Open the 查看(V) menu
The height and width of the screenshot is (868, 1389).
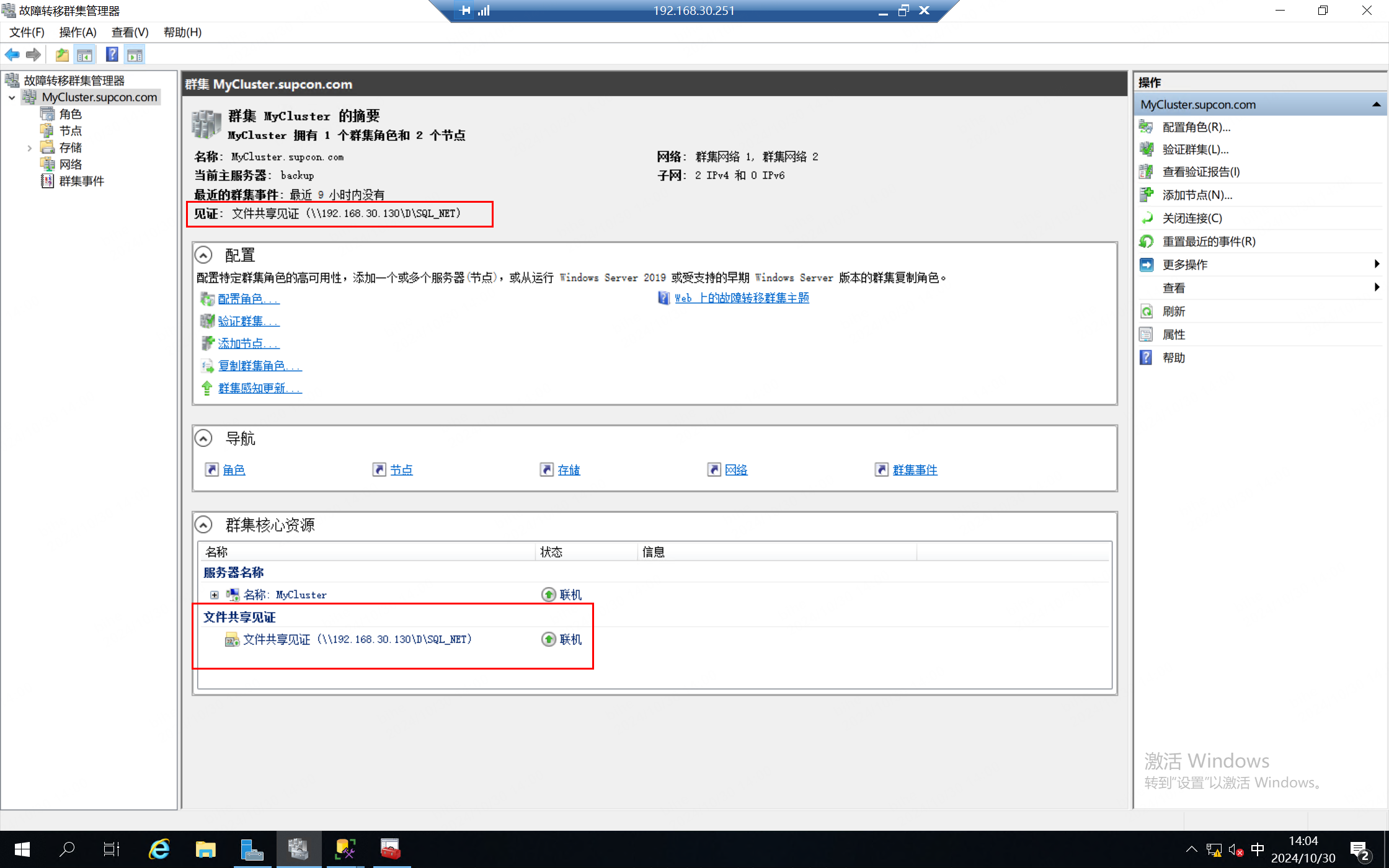click(130, 32)
